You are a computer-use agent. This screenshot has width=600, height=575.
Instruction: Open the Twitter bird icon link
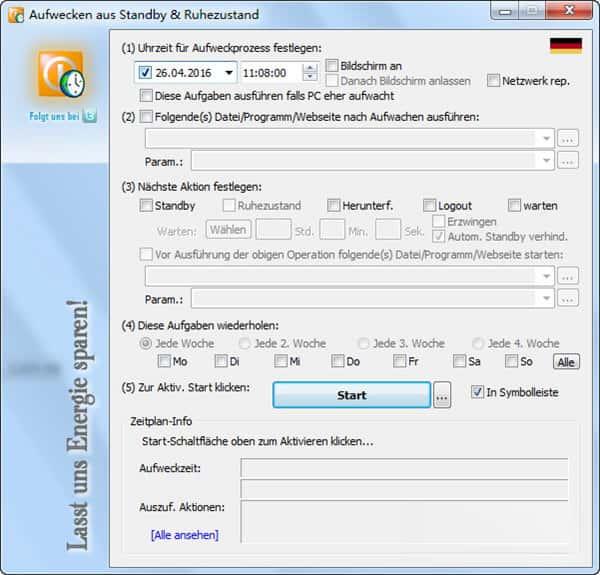tap(90, 116)
